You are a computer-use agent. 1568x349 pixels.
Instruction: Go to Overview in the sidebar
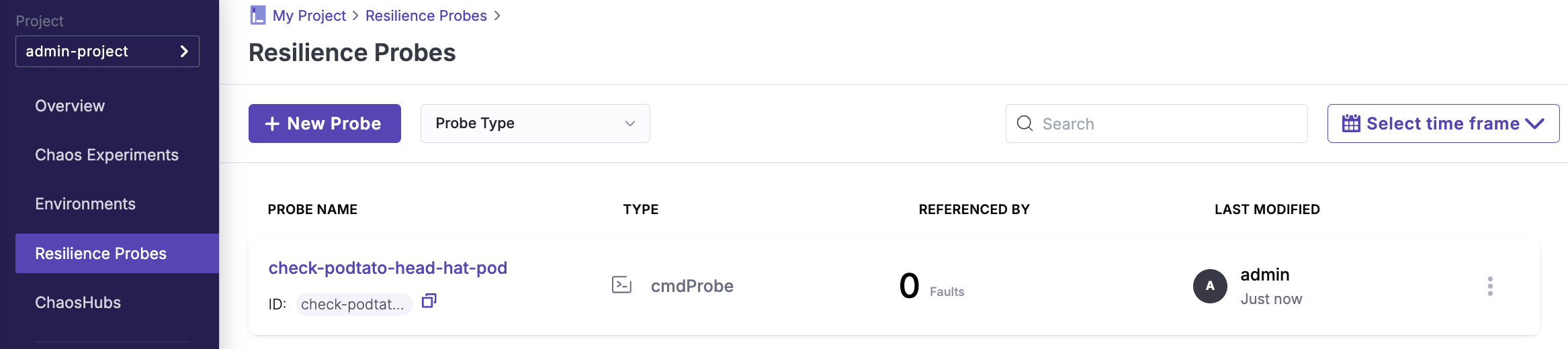point(70,106)
